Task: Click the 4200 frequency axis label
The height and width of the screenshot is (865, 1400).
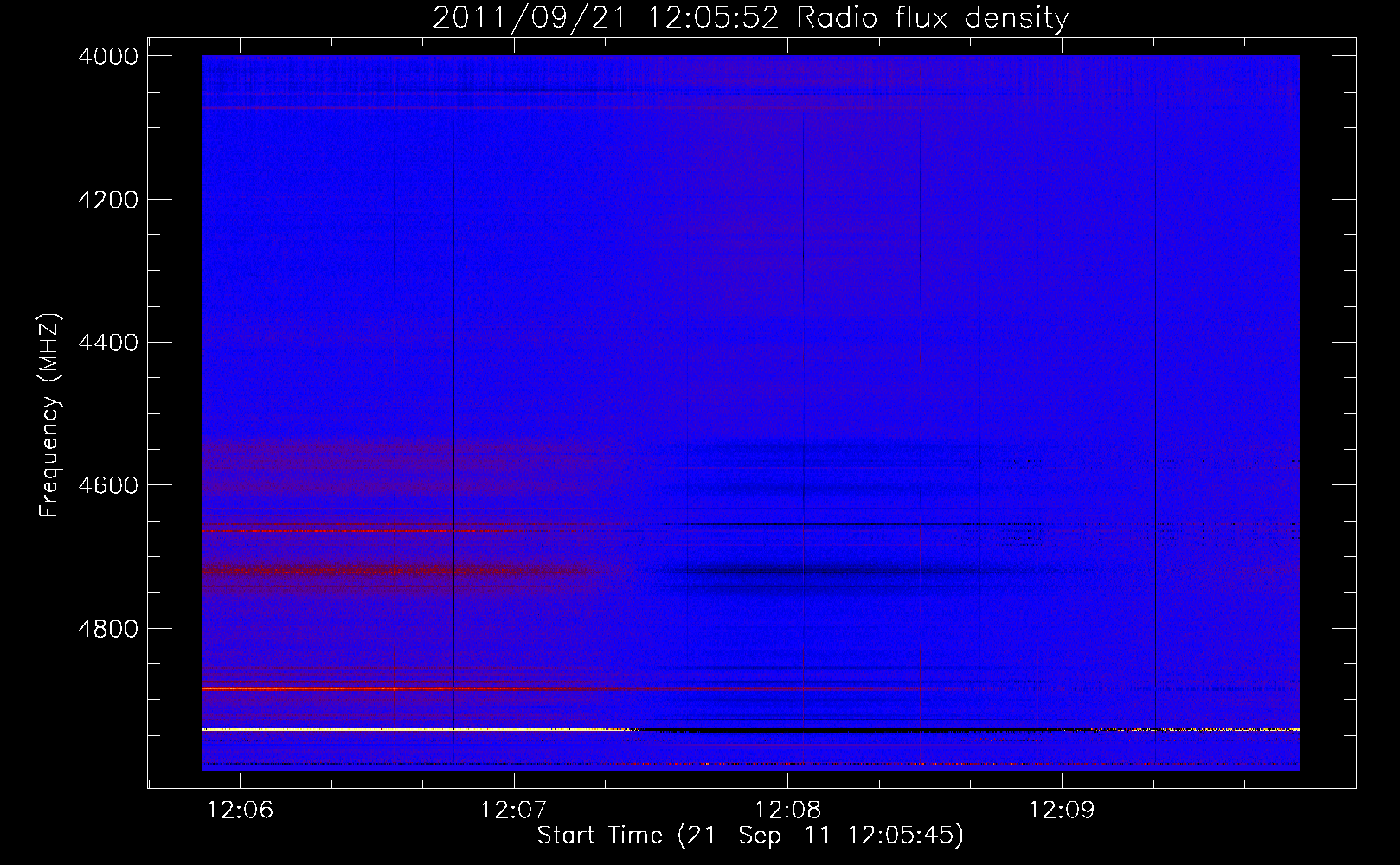Action: (108, 200)
